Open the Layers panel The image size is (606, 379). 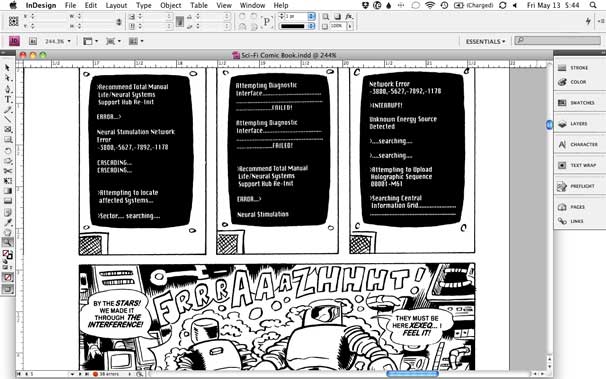574,124
